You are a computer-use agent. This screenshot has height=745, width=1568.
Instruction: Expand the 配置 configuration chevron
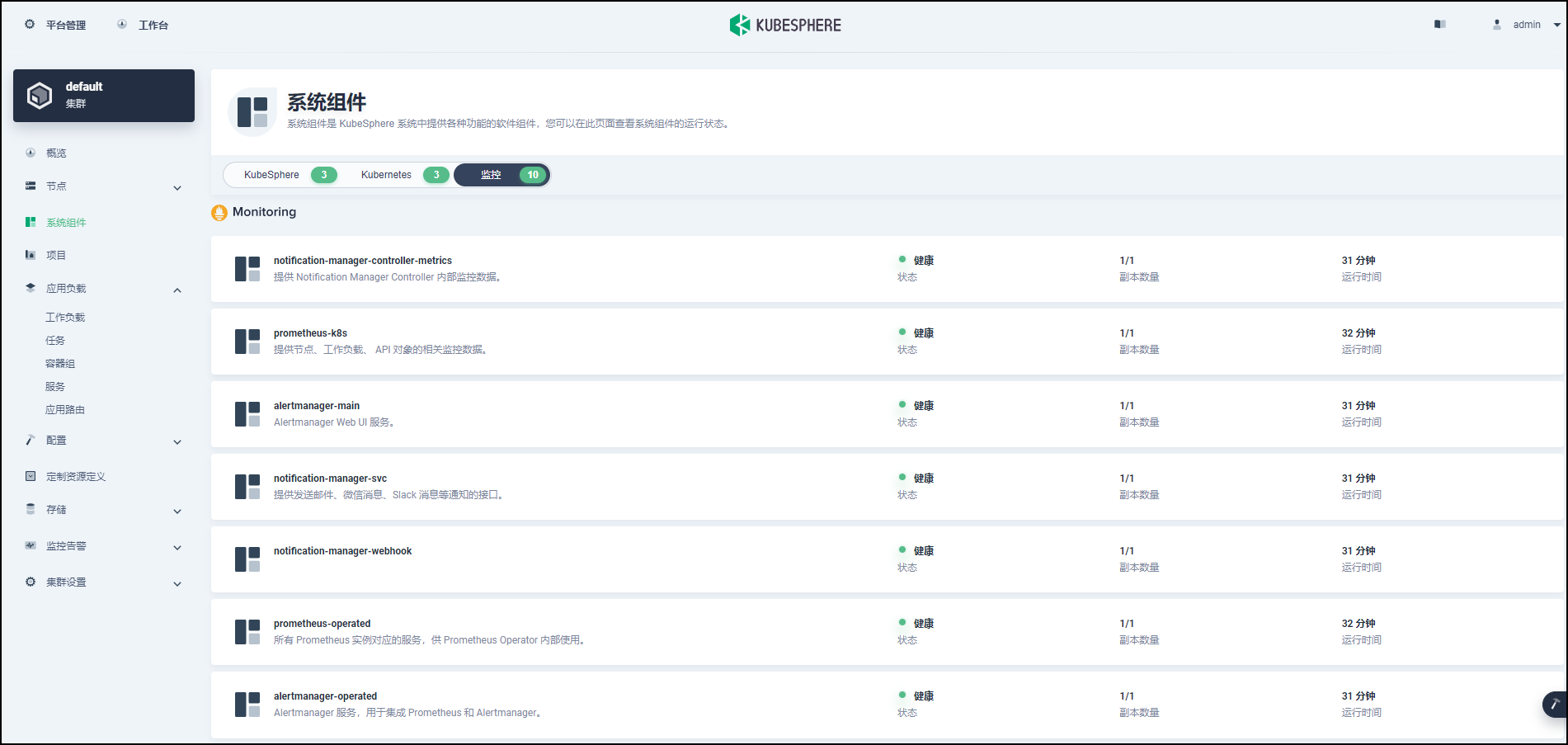[177, 442]
